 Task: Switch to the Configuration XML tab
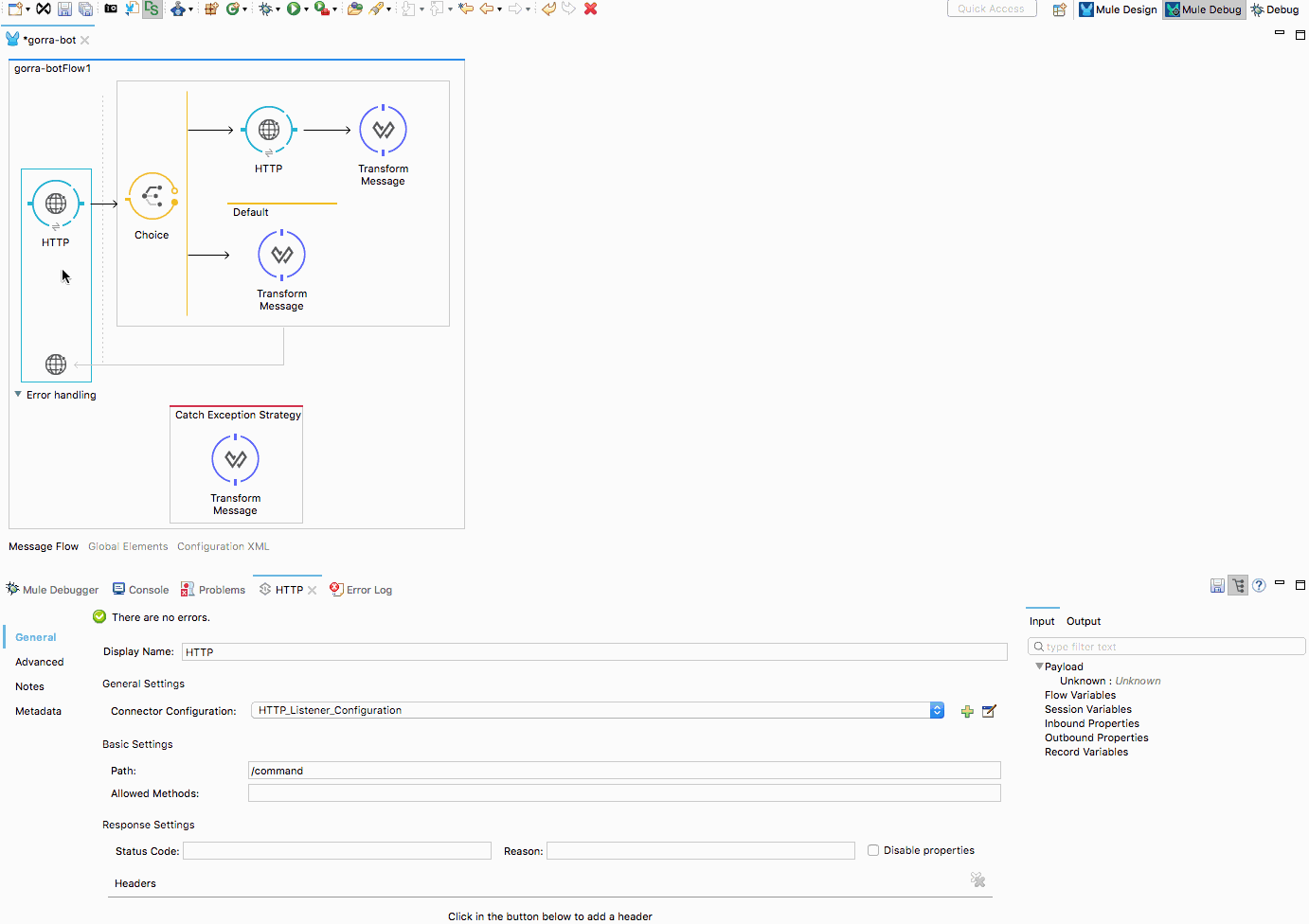tap(223, 546)
